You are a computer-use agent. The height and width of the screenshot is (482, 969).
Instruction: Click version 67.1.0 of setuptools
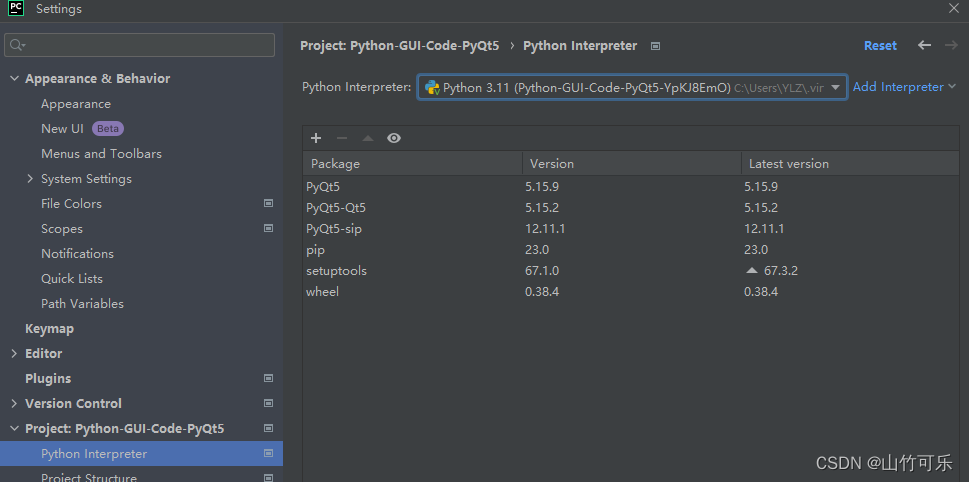[542, 271]
